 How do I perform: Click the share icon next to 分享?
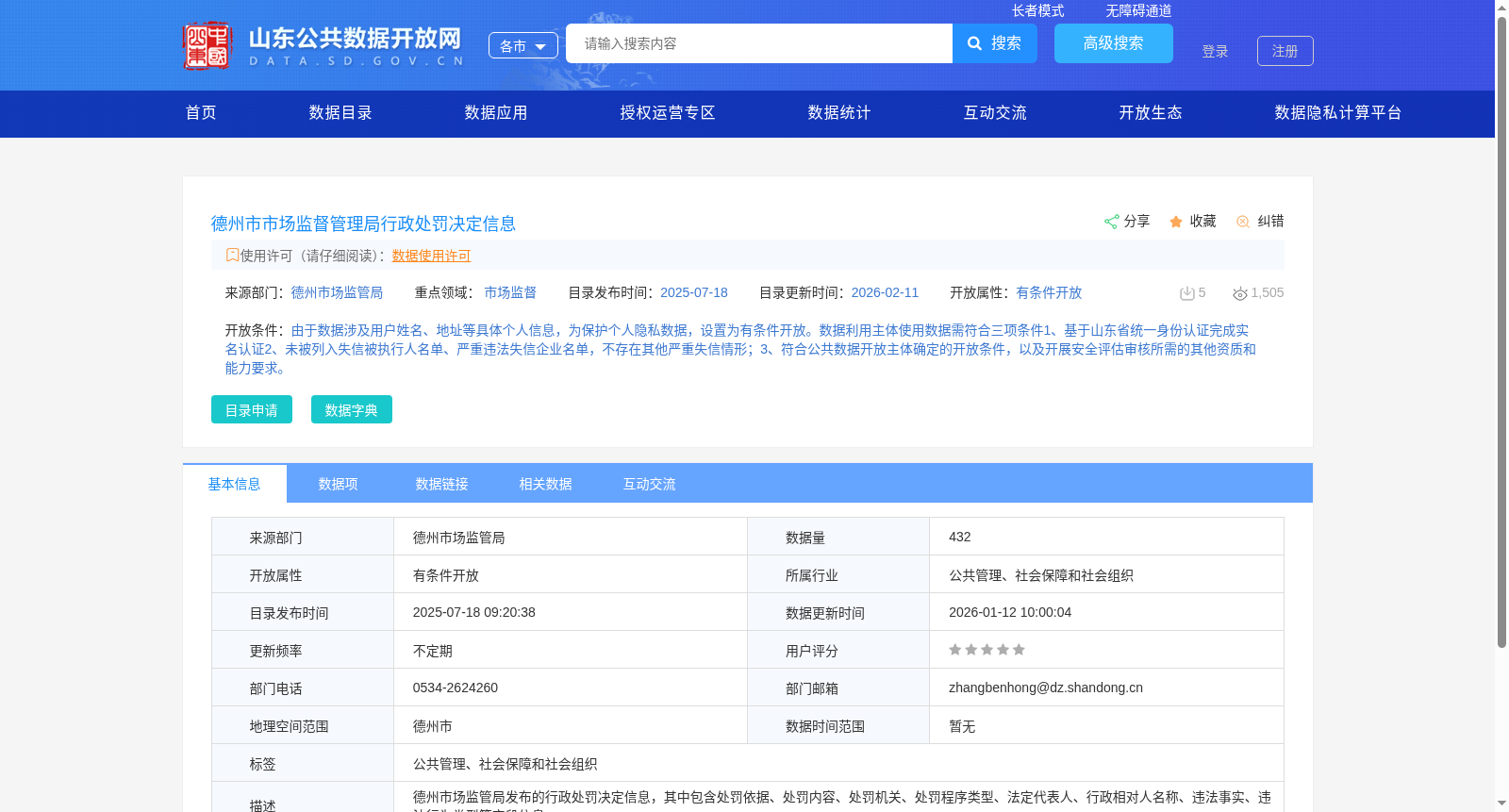click(x=1111, y=222)
